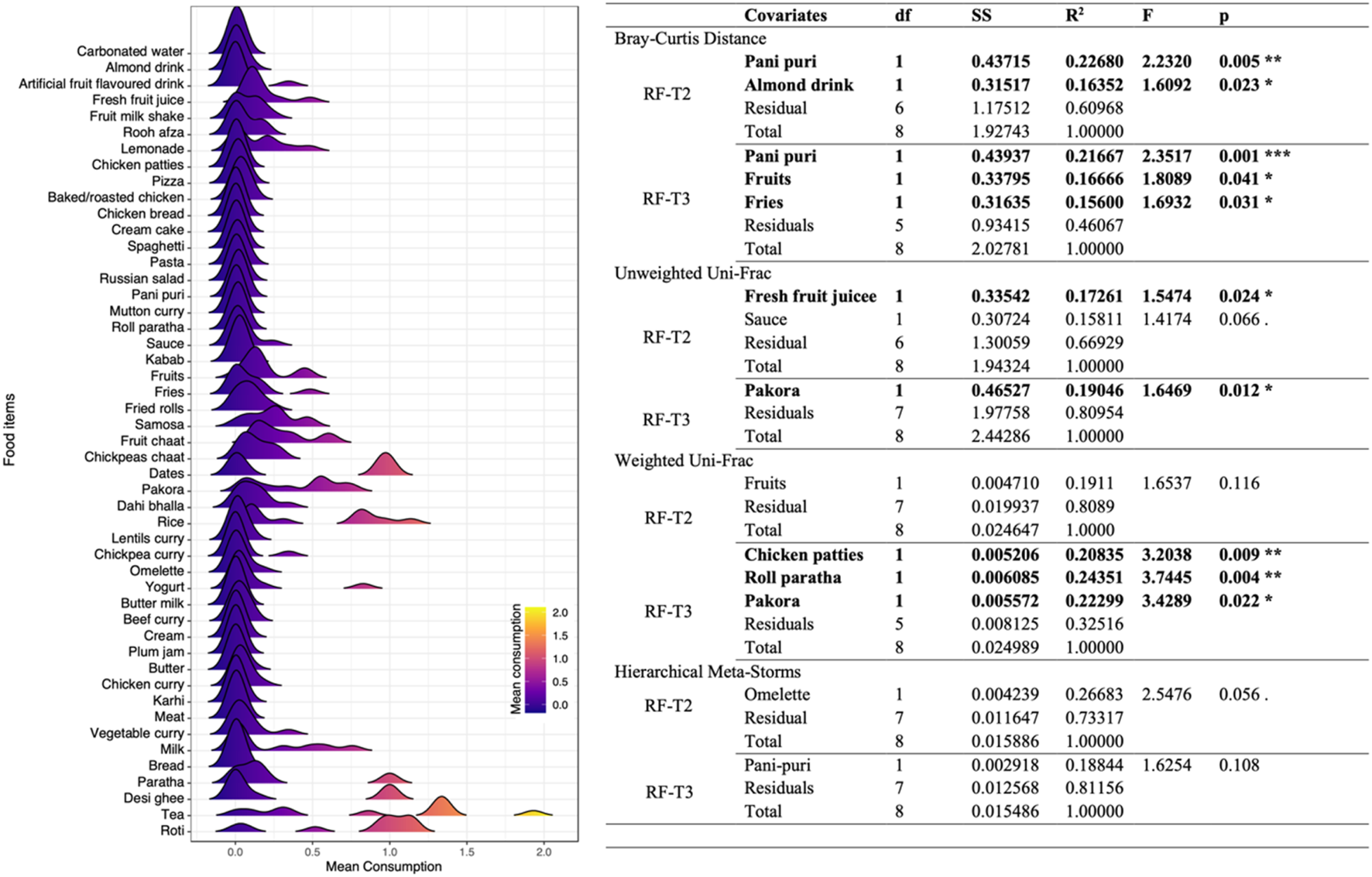Viewport: 1372px width, 877px height.
Task: Select the Pakora significant result row
Action: (x=774, y=390)
